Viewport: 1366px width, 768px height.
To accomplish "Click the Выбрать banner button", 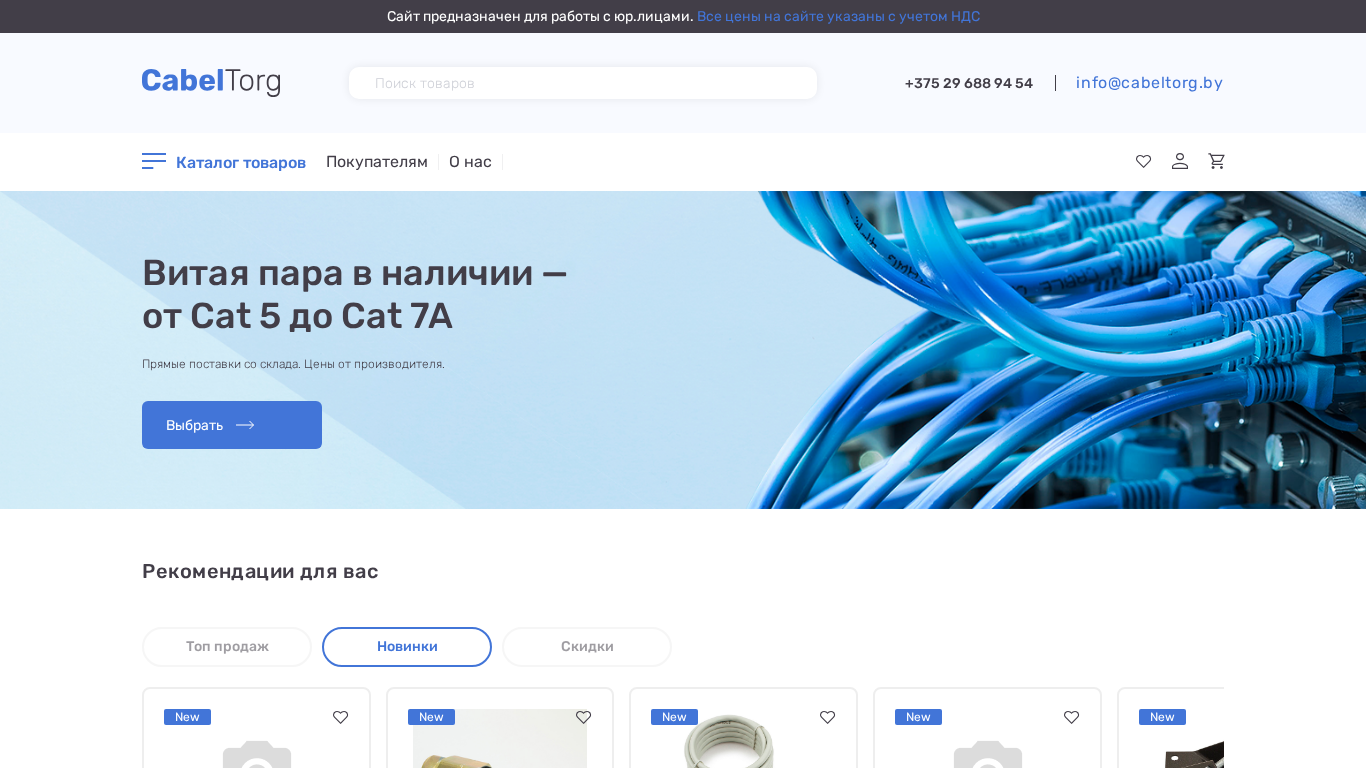I will tap(232, 425).
